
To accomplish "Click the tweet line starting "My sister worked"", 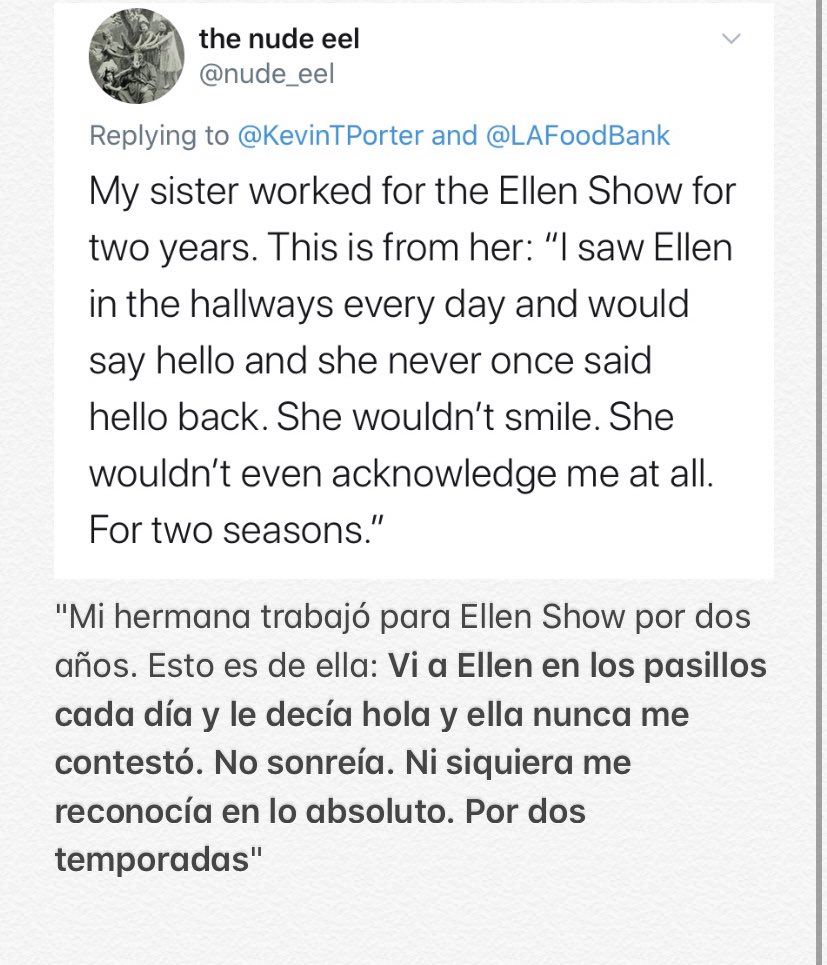I will click(x=412, y=190).
